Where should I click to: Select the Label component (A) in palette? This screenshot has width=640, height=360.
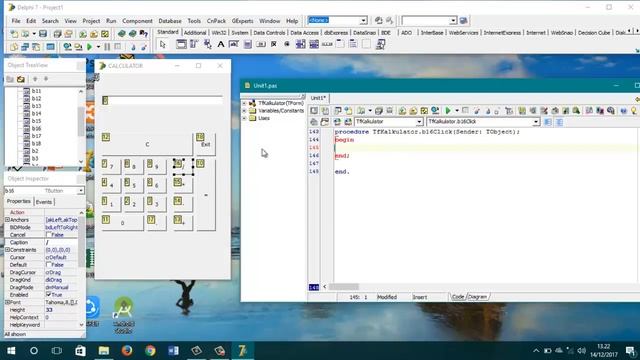point(221,44)
